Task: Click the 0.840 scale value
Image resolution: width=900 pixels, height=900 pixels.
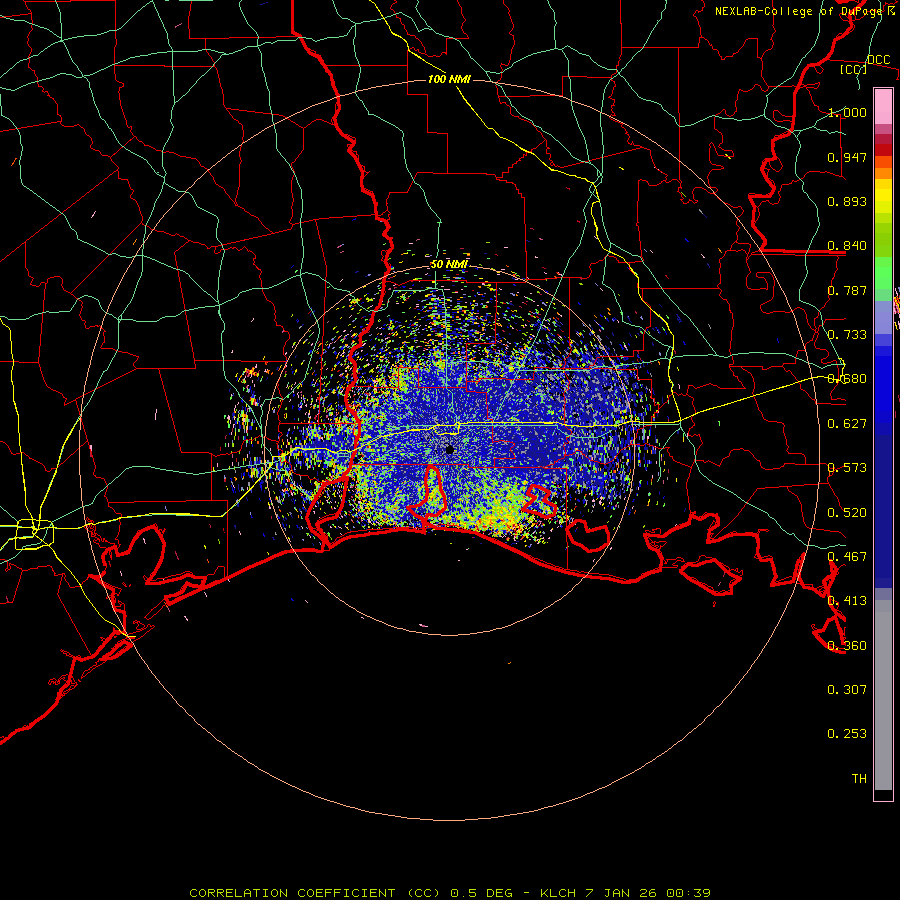Action: pyautogui.click(x=847, y=246)
